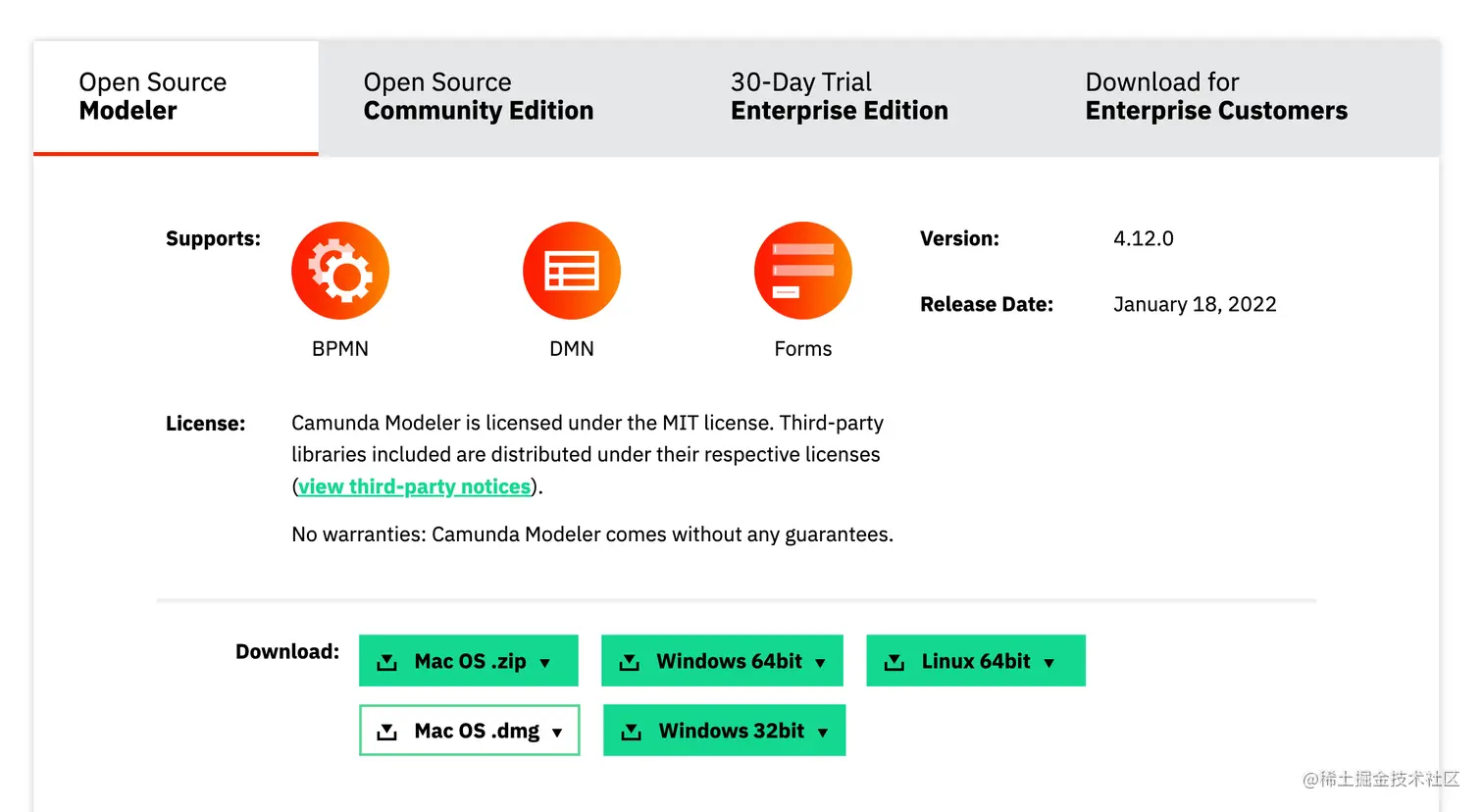Click the version number 4.12.0
The image size is (1483, 812).
click(1144, 238)
